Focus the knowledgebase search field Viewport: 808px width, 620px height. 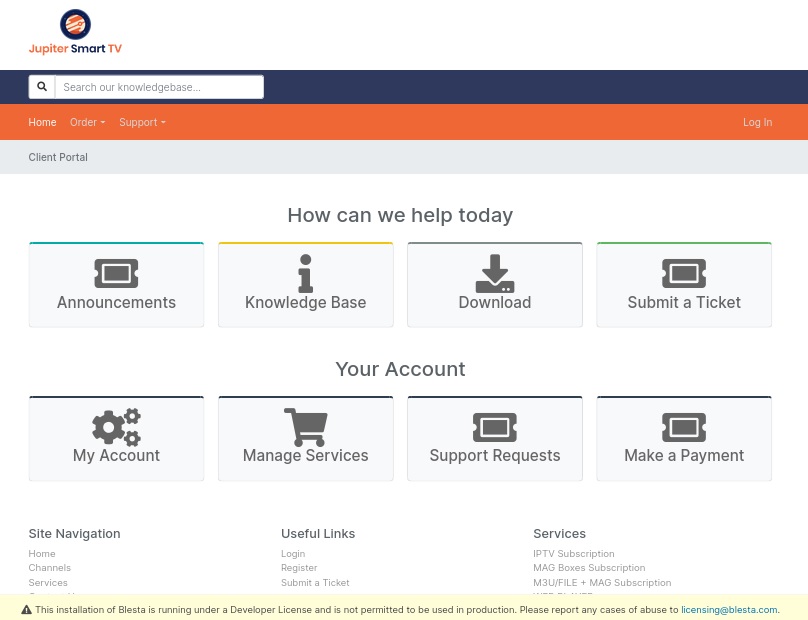coord(159,87)
